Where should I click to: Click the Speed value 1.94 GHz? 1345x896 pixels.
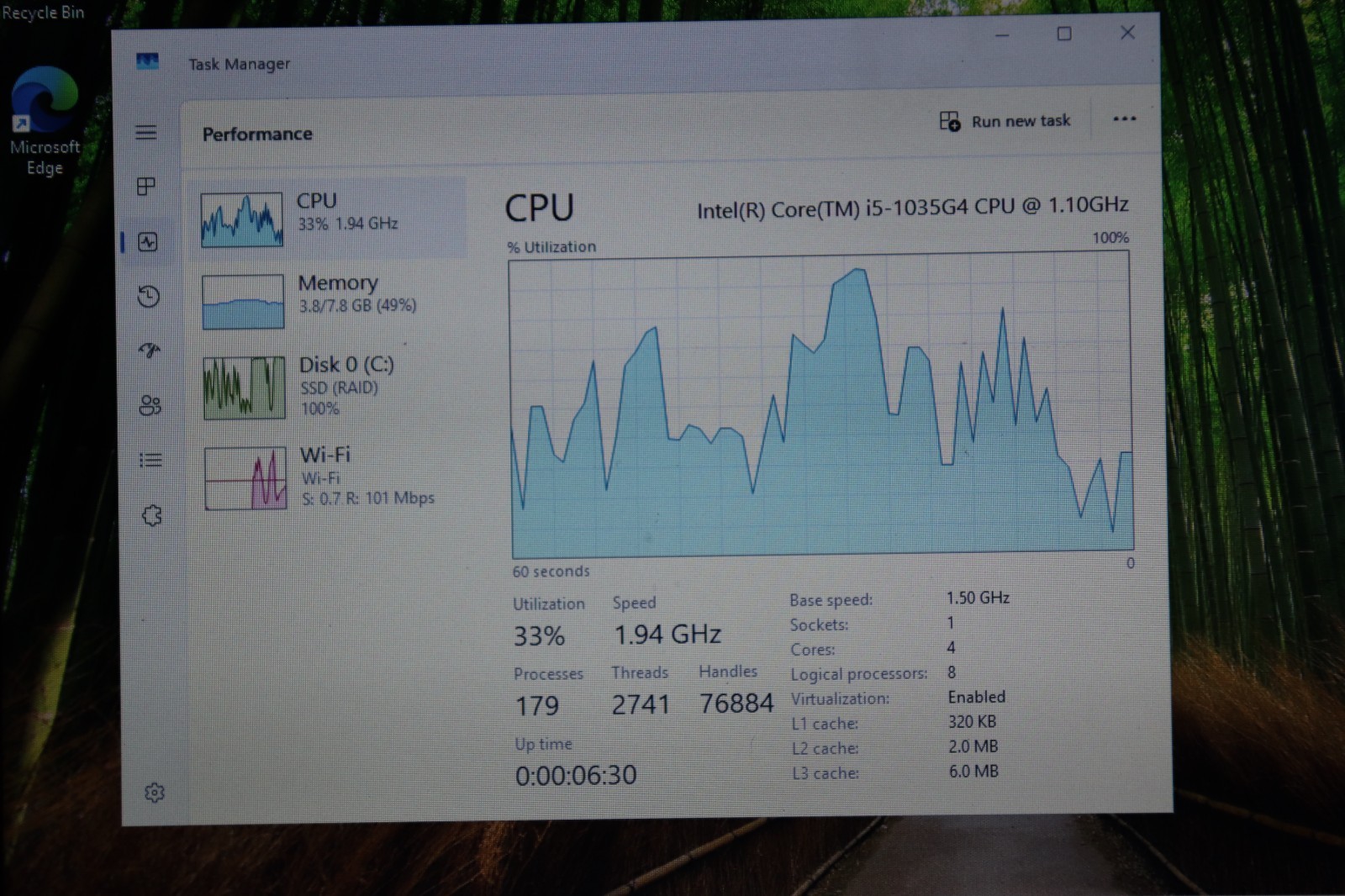click(667, 634)
